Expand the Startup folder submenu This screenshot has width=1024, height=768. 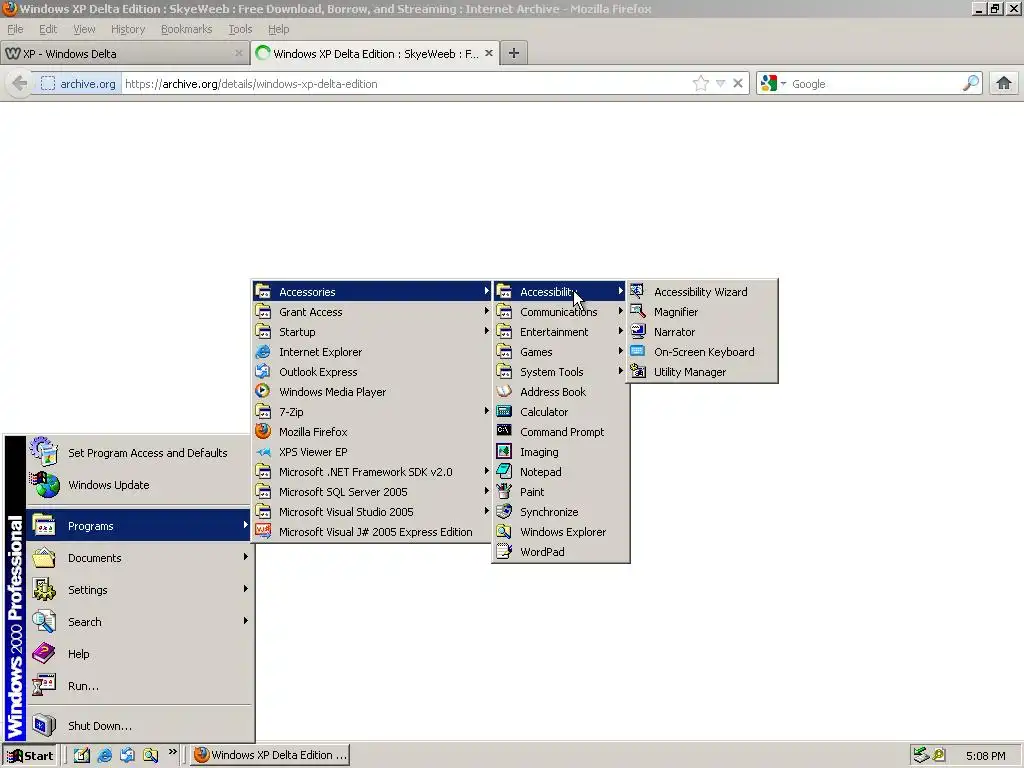pyautogui.click(x=372, y=332)
